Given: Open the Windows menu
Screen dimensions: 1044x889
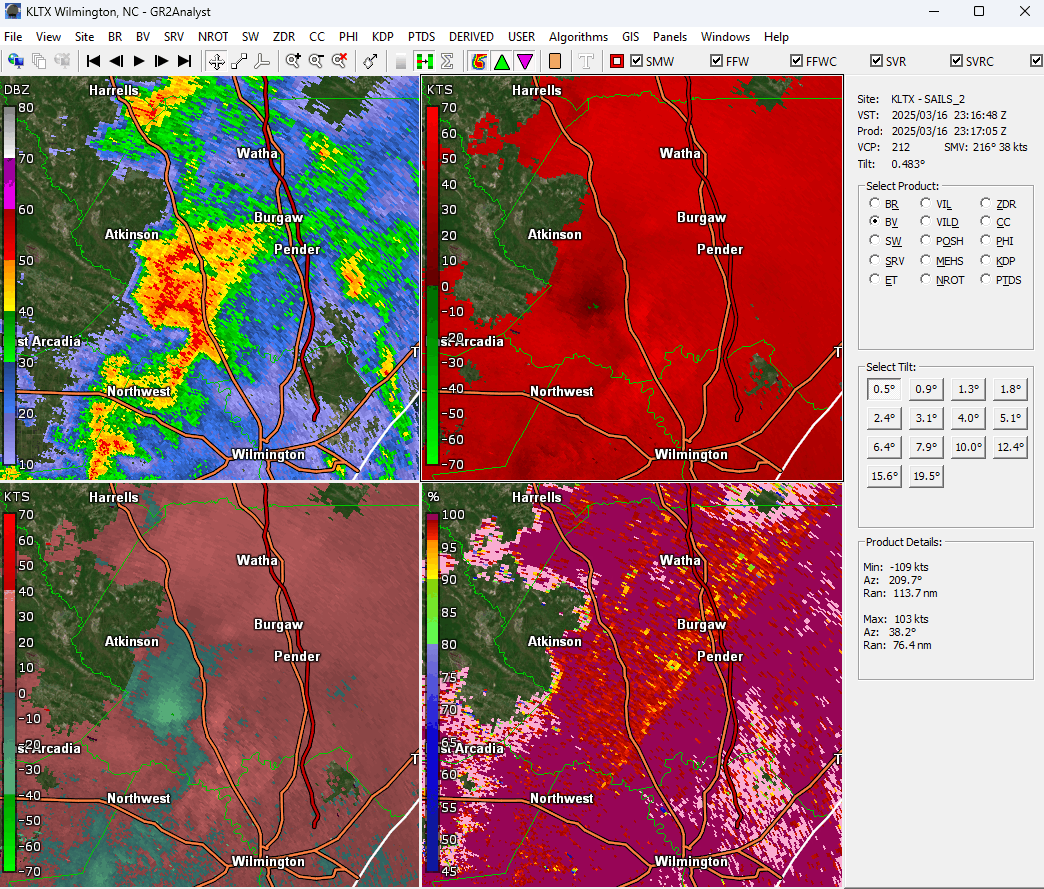Looking at the screenshot, I should tap(725, 37).
